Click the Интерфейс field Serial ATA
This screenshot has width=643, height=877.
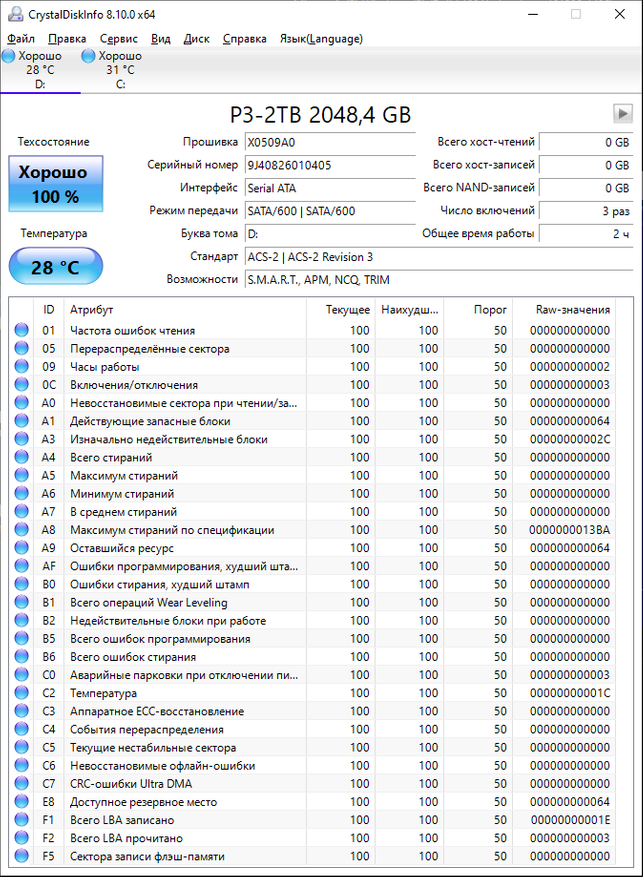330,188
